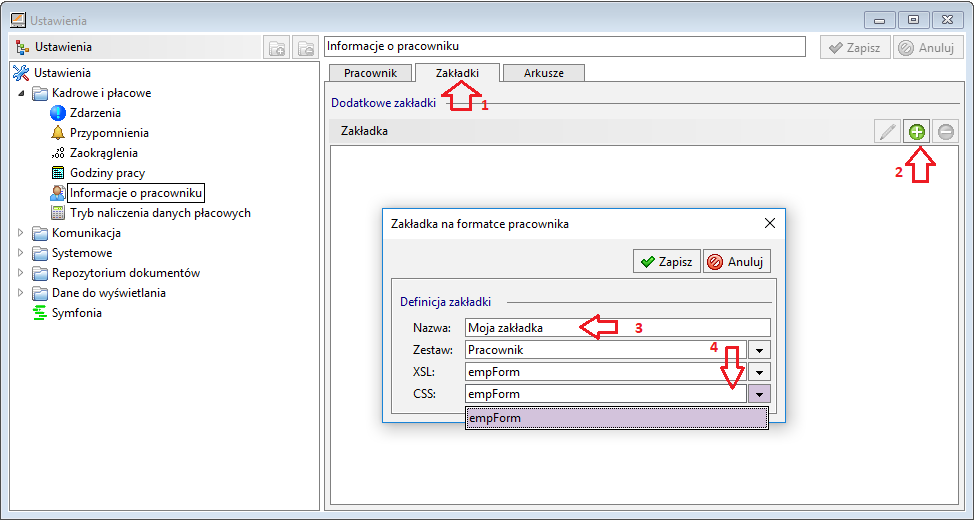
Task: Select Tryb naliczenia danych płacowych
Action: point(160,213)
